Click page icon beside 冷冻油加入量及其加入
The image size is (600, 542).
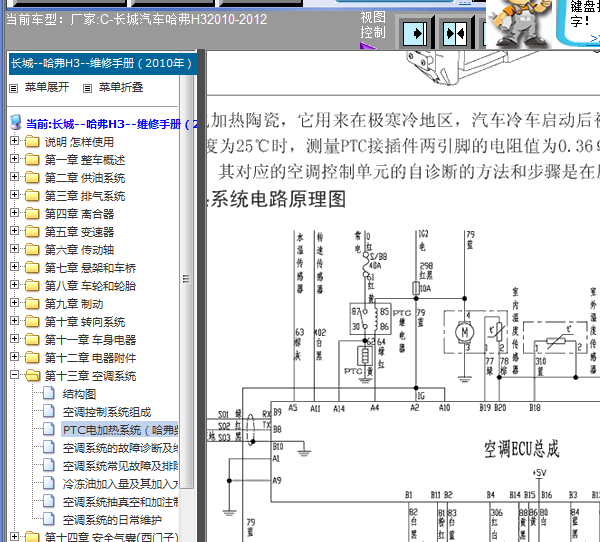point(49,483)
